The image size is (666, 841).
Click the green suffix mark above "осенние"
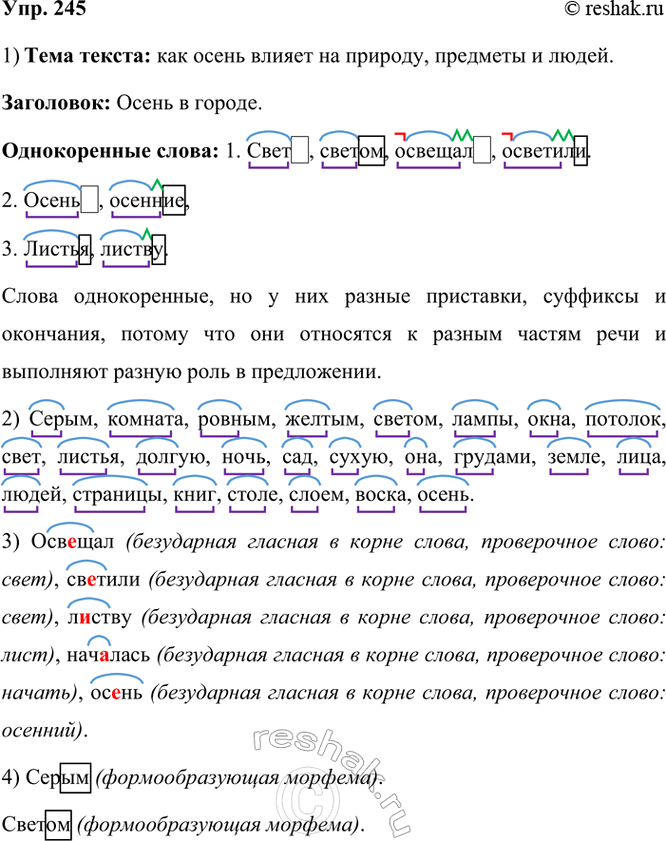pyautogui.click(x=156, y=182)
